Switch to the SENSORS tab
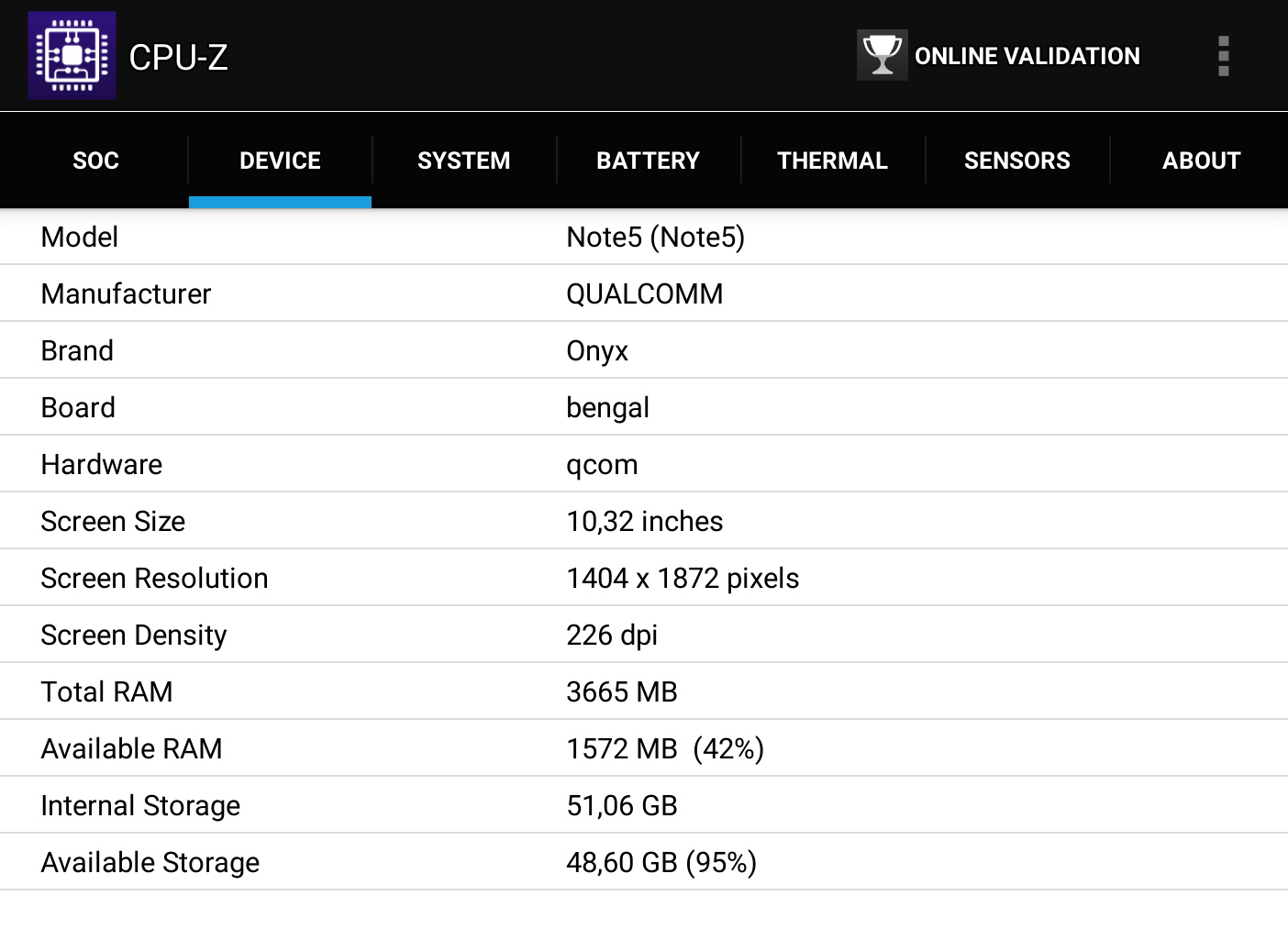 (x=1017, y=160)
